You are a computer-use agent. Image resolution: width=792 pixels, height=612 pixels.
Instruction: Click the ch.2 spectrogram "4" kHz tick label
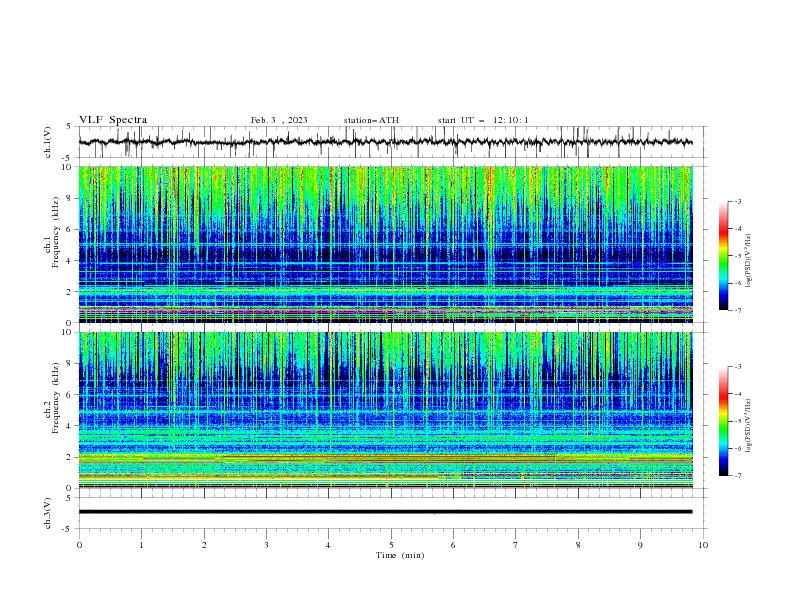pos(69,426)
